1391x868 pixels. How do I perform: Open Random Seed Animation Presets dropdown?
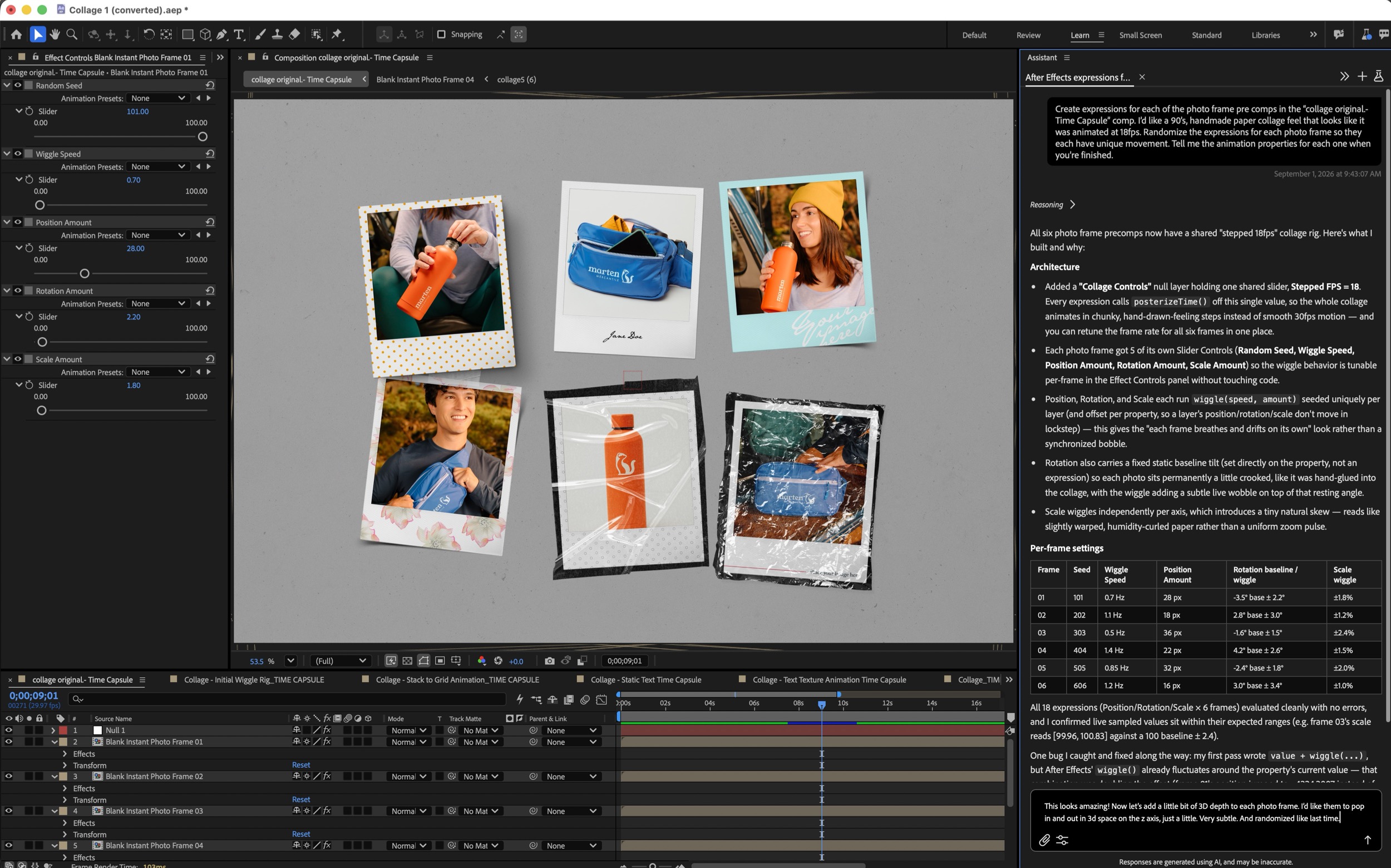click(157, 98)
